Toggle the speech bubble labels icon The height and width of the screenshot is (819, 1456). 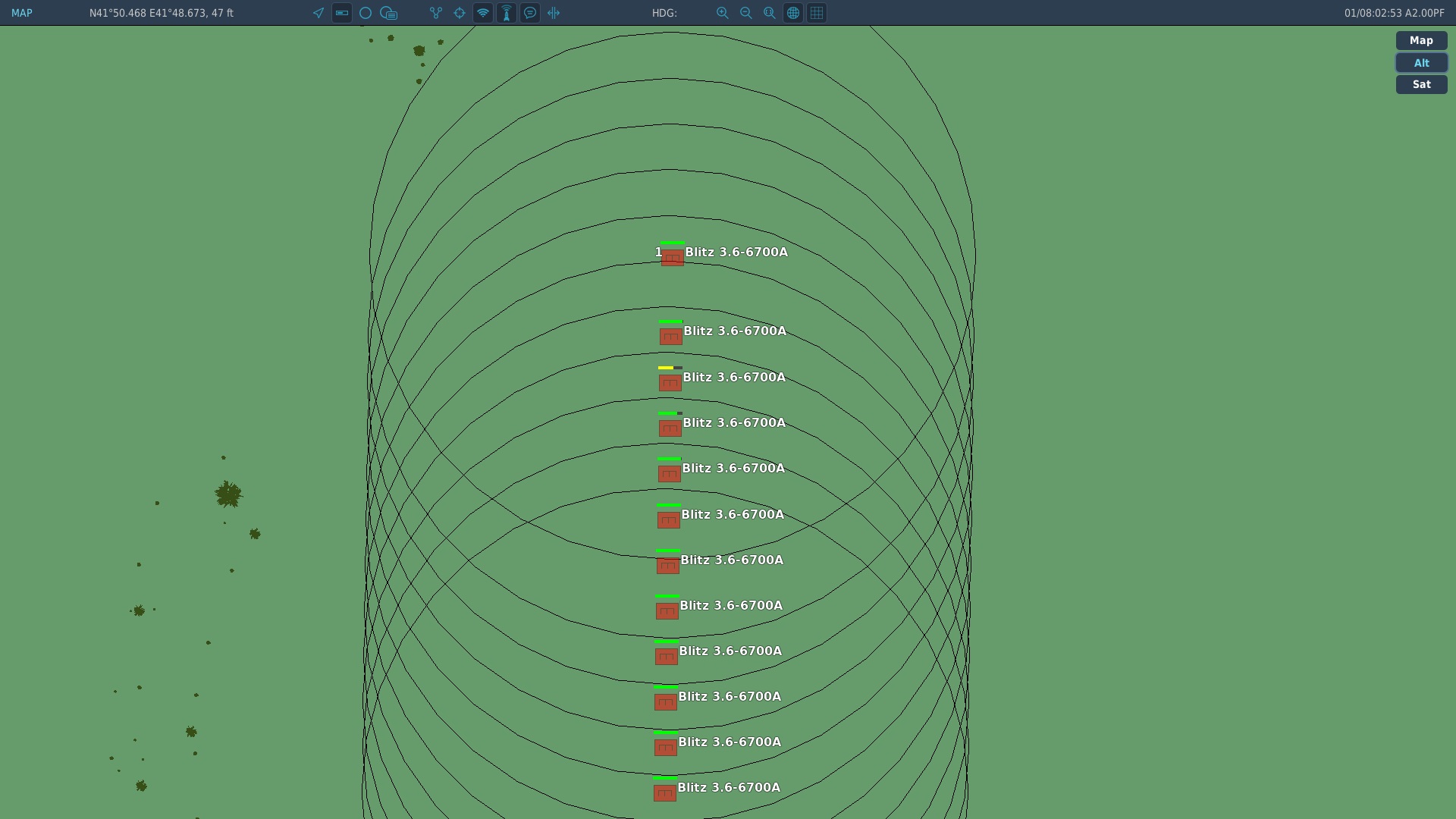pos(530,13)
